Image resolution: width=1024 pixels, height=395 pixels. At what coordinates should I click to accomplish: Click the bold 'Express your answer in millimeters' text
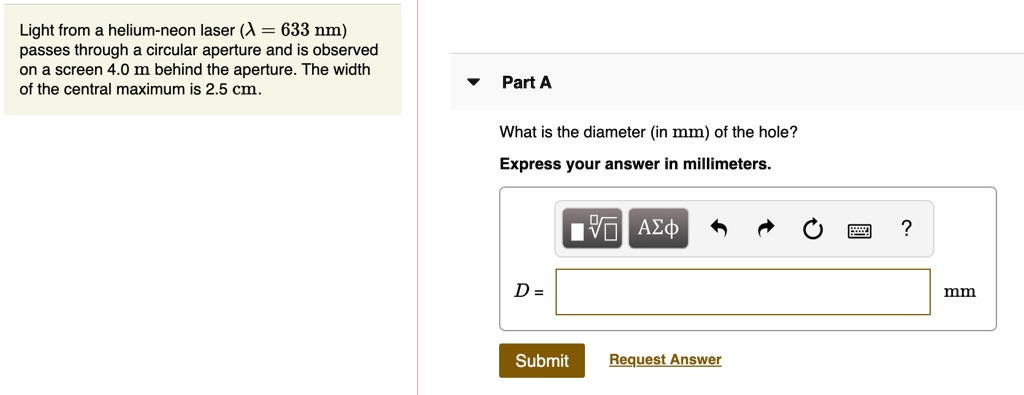click(x=635, y=164)
